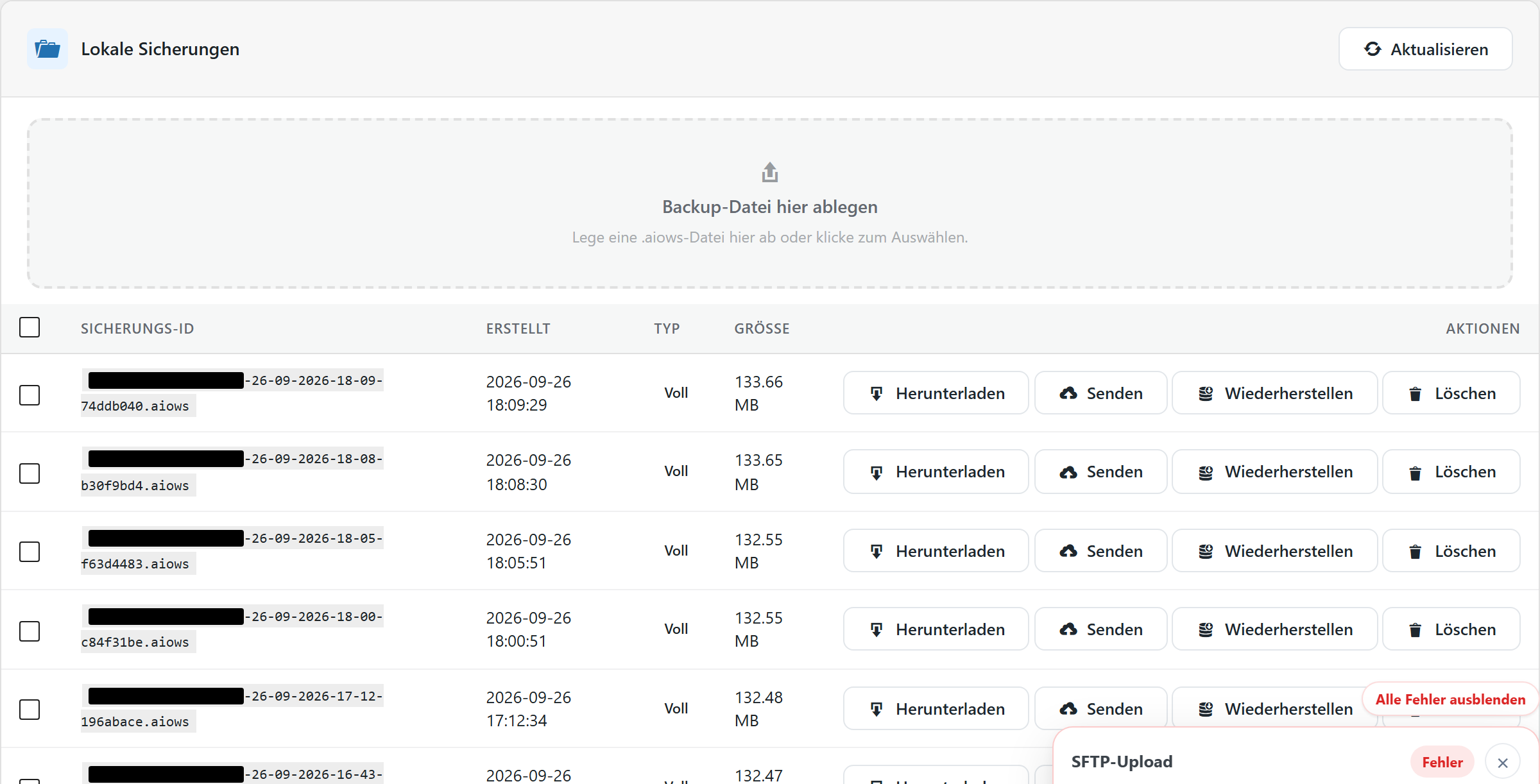Image resolution: width=1540 pixels, height=784 pixels.
Task: Click the size value 132.48 MB
Action: 758,709
